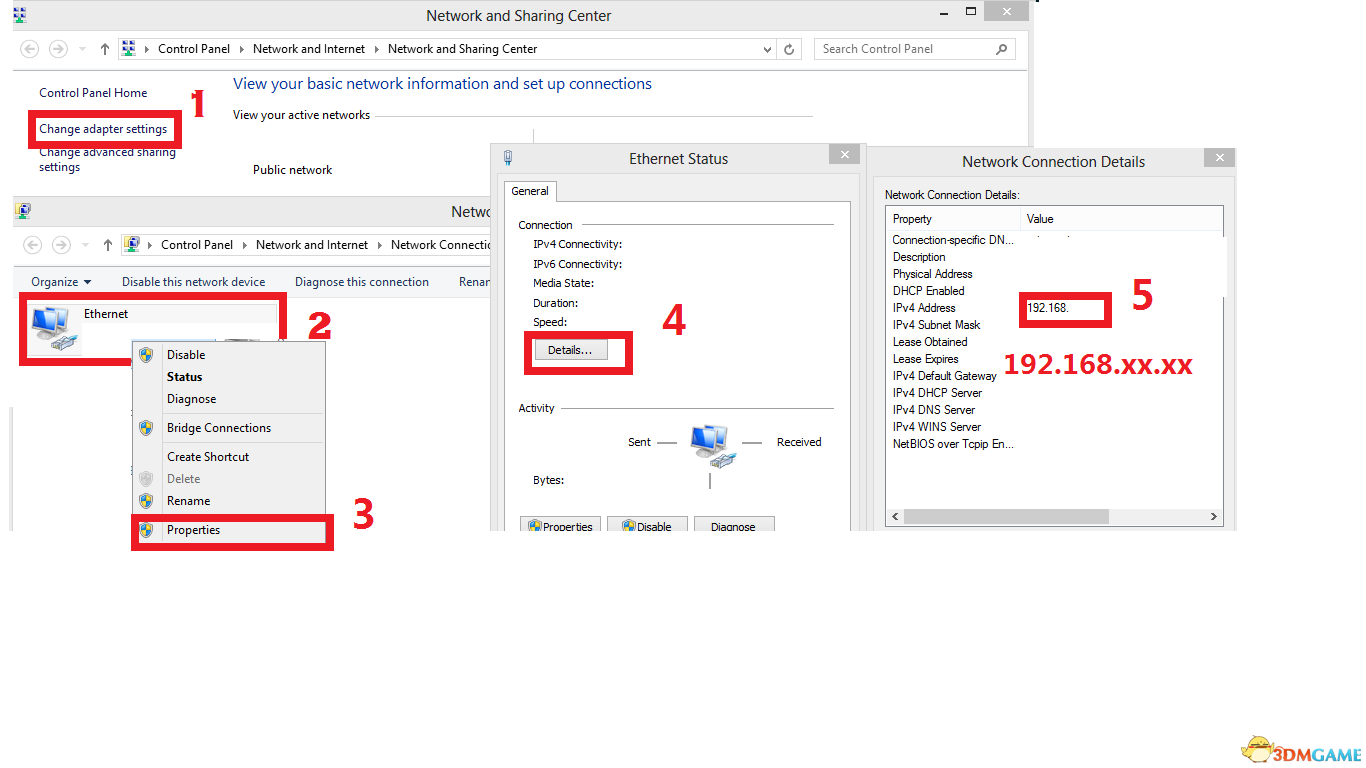Select Physical Address row
The image size is (1366, 768).
point(1054,274)
